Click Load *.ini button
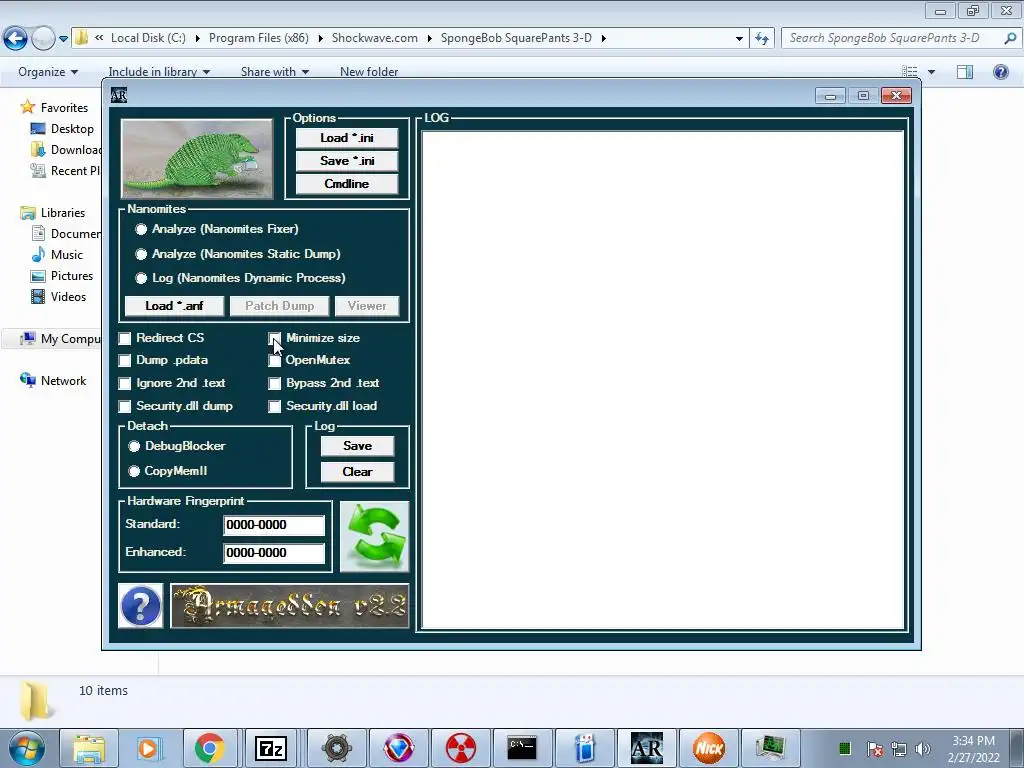Screen dimensions: 1024x768 pos(347,138)
